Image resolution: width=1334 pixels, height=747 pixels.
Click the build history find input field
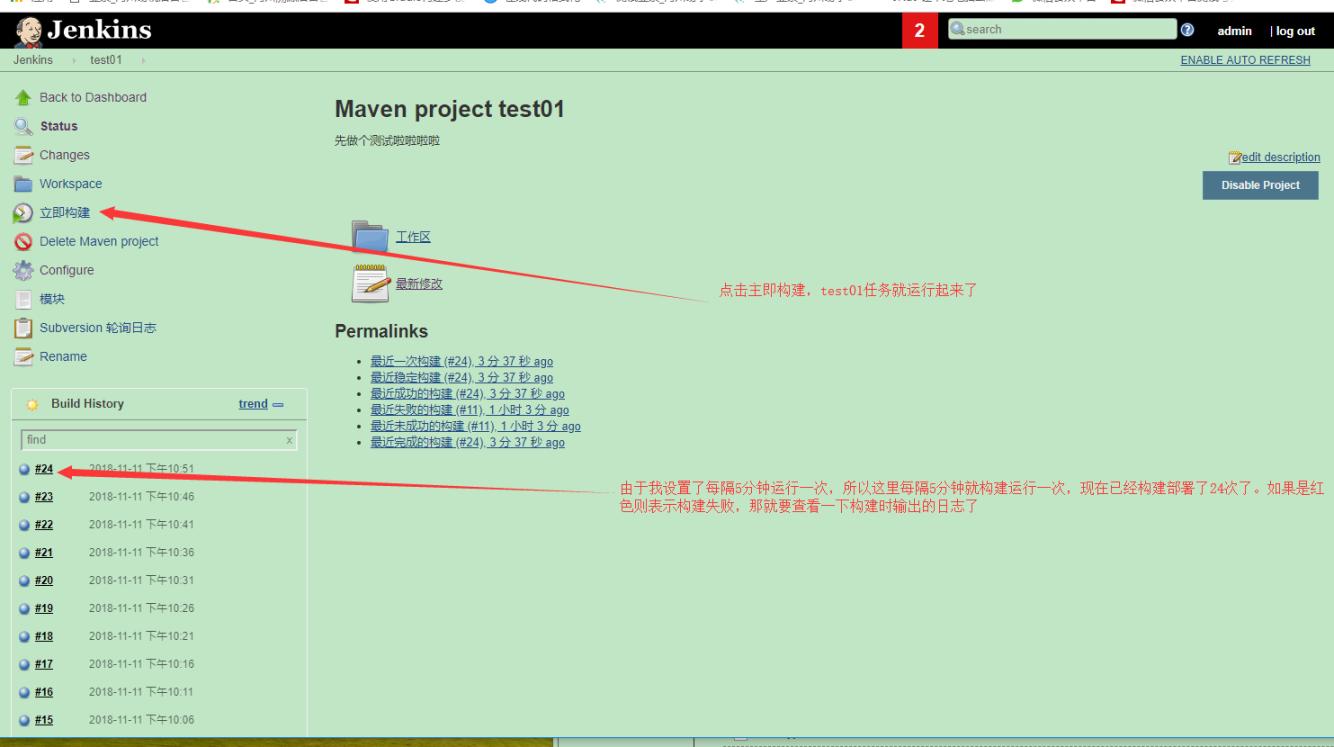[152, 440]
